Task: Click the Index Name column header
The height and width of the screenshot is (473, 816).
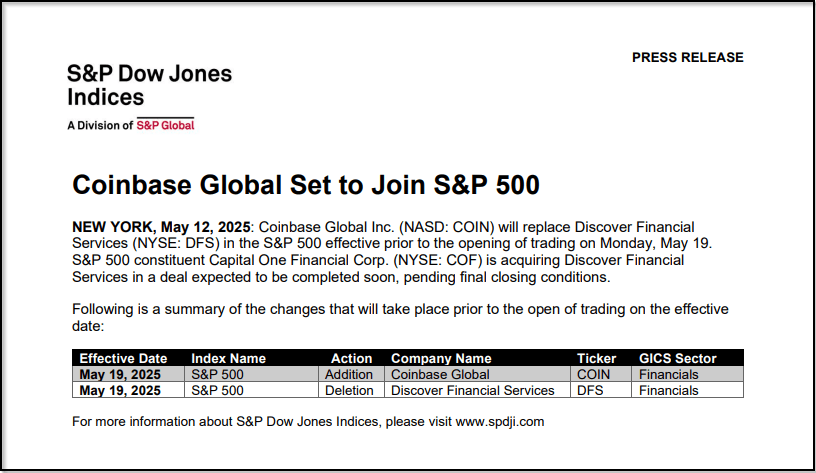Action: coord(228,358)
